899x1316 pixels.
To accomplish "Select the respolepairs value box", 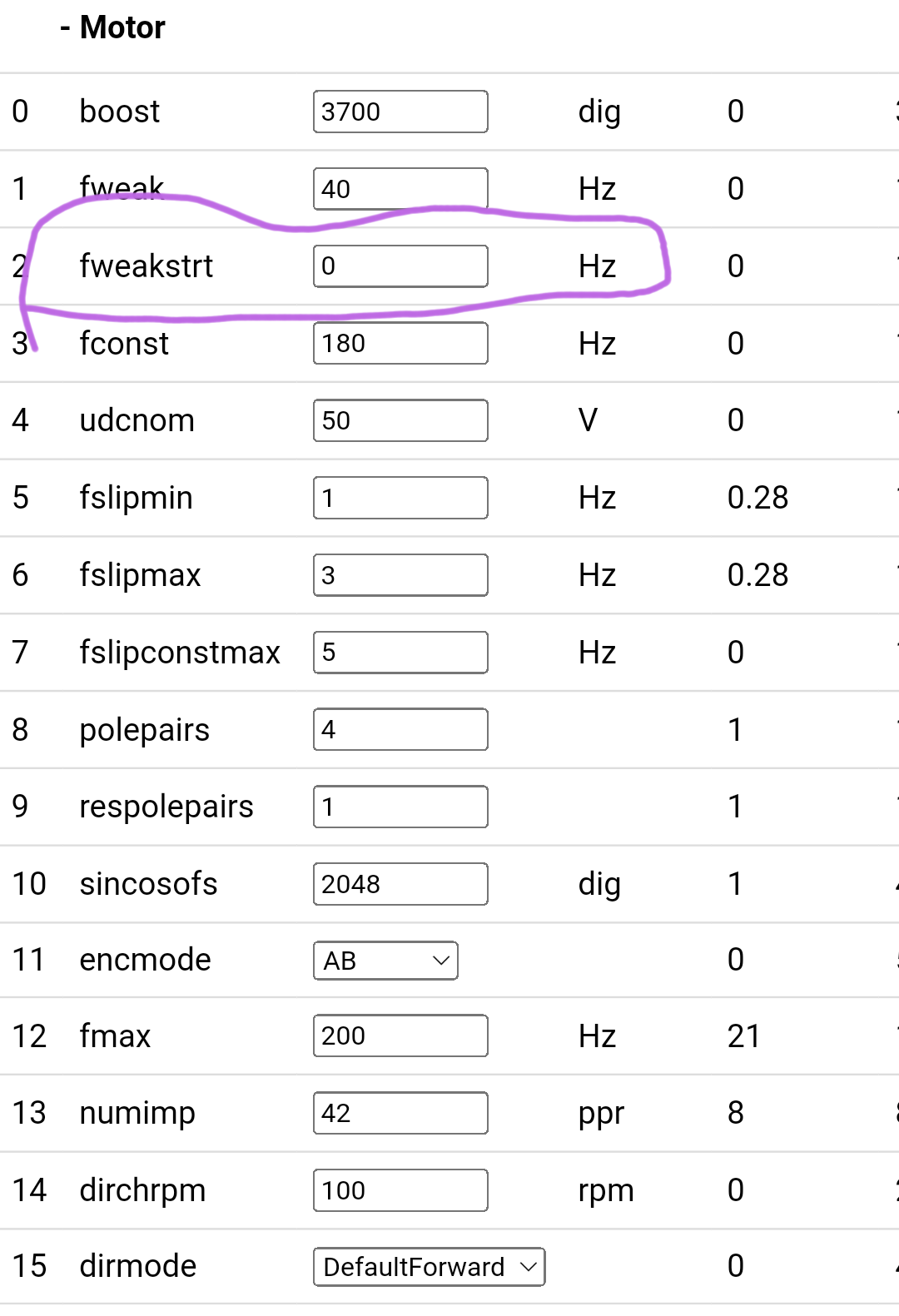I will (x=400, y=807).
